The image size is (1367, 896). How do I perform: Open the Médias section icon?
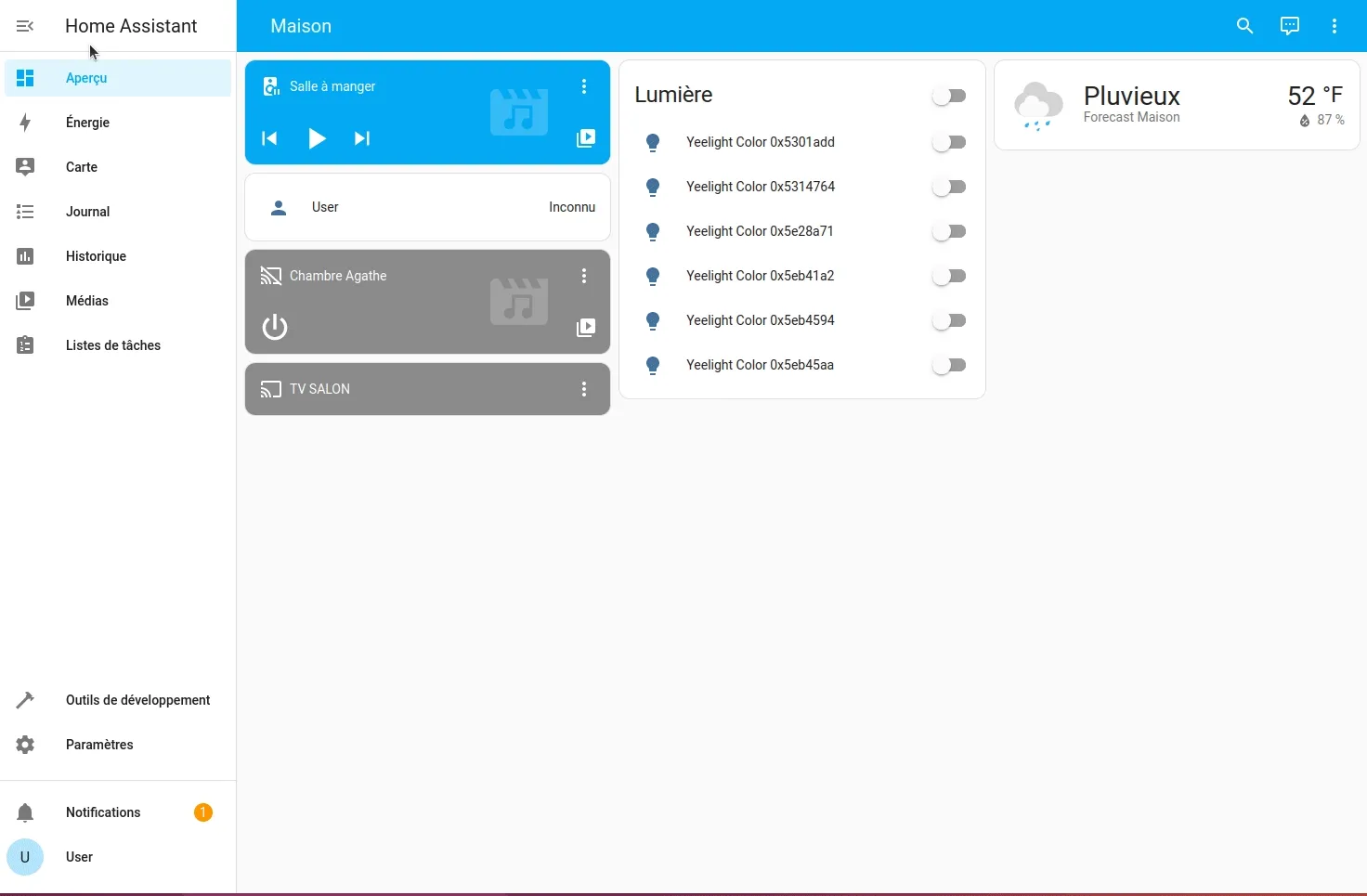point(25,300)
